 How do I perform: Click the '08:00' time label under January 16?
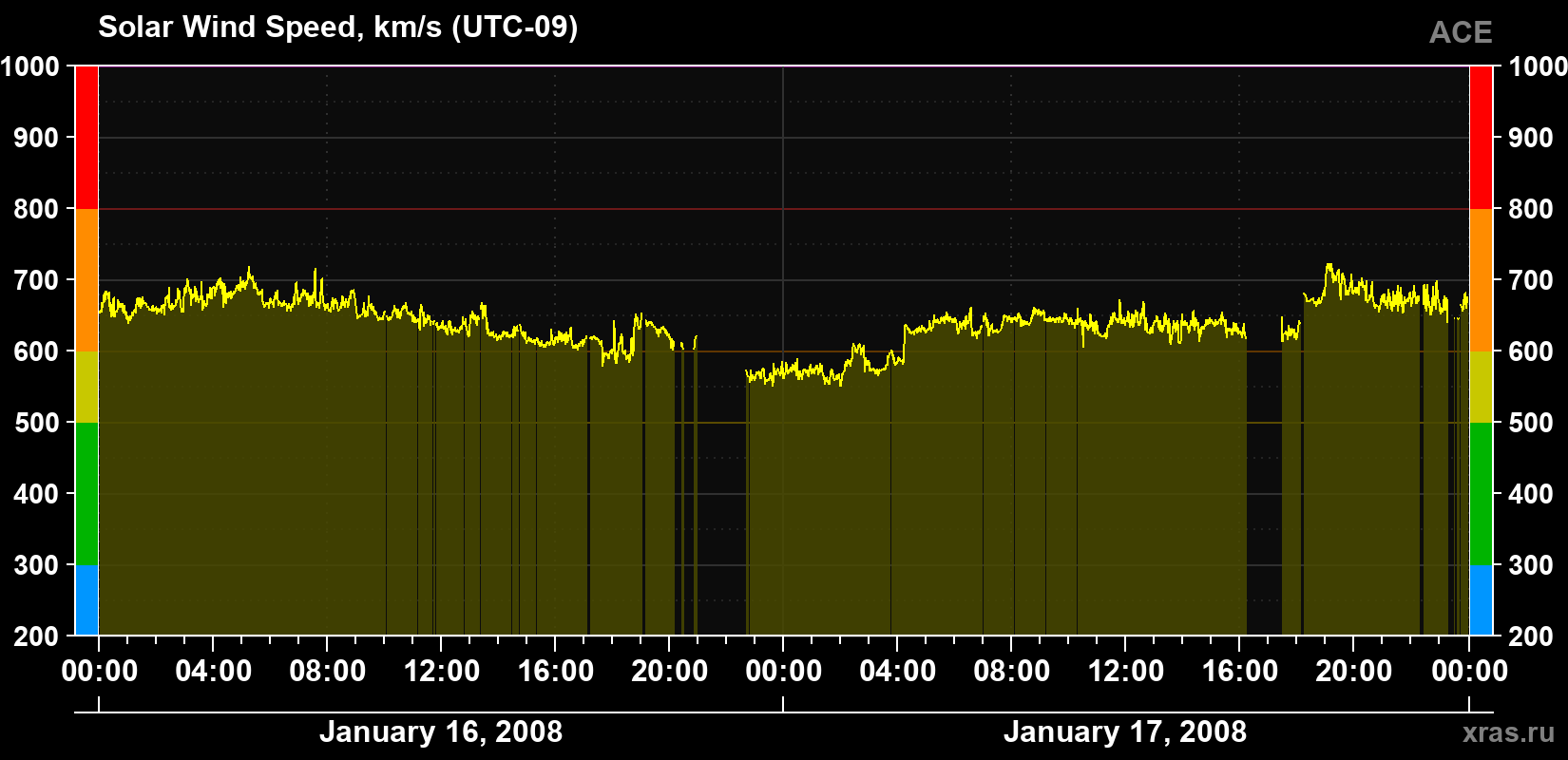pos(328,672)
